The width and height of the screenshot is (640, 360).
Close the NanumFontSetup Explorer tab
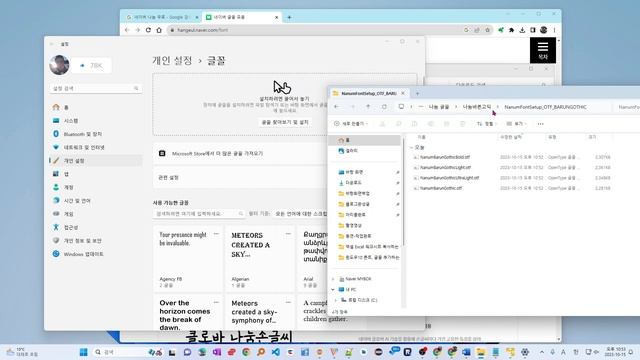(403, 93)
